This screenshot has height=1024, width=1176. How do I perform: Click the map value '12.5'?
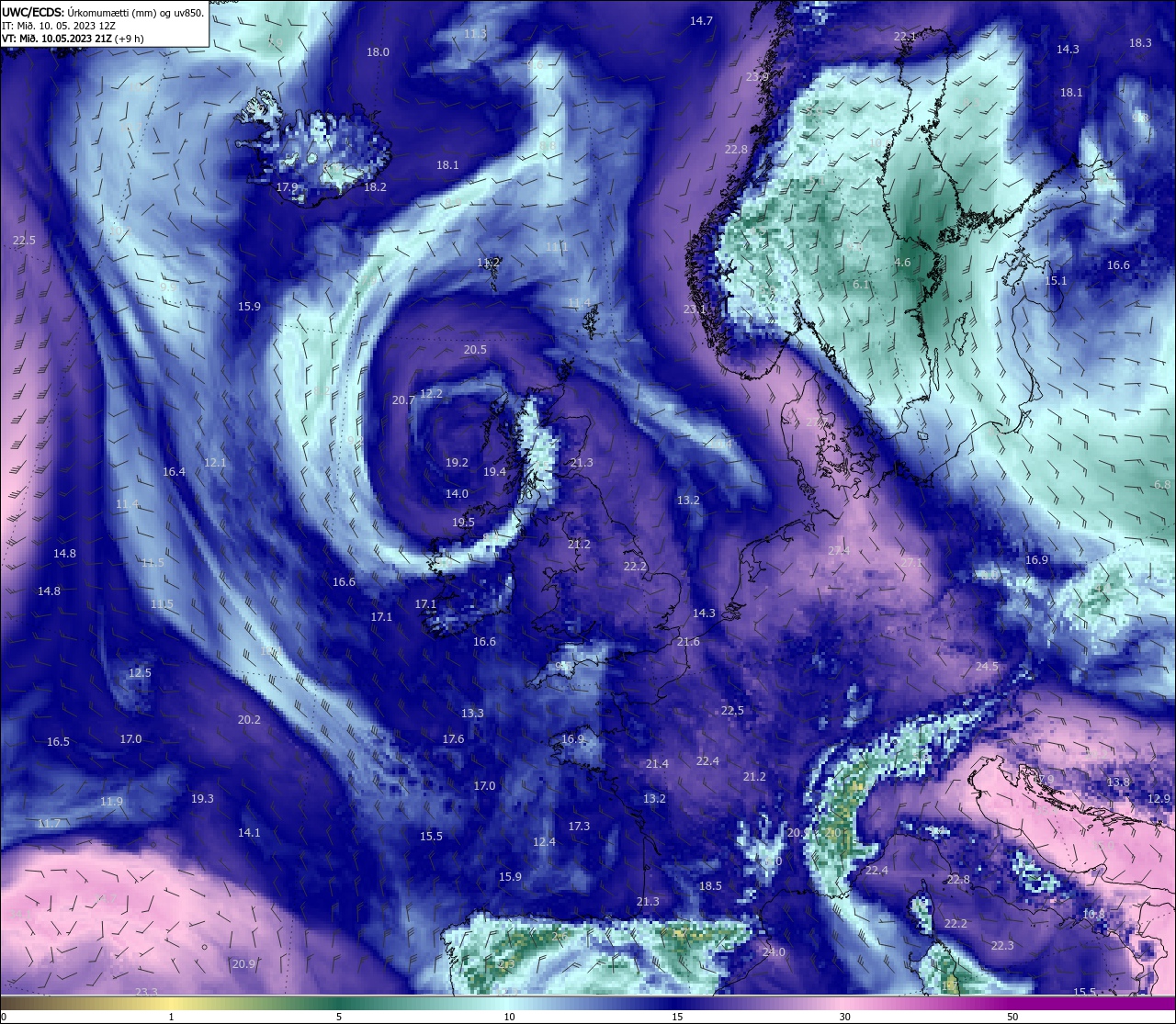pos(140,673)
